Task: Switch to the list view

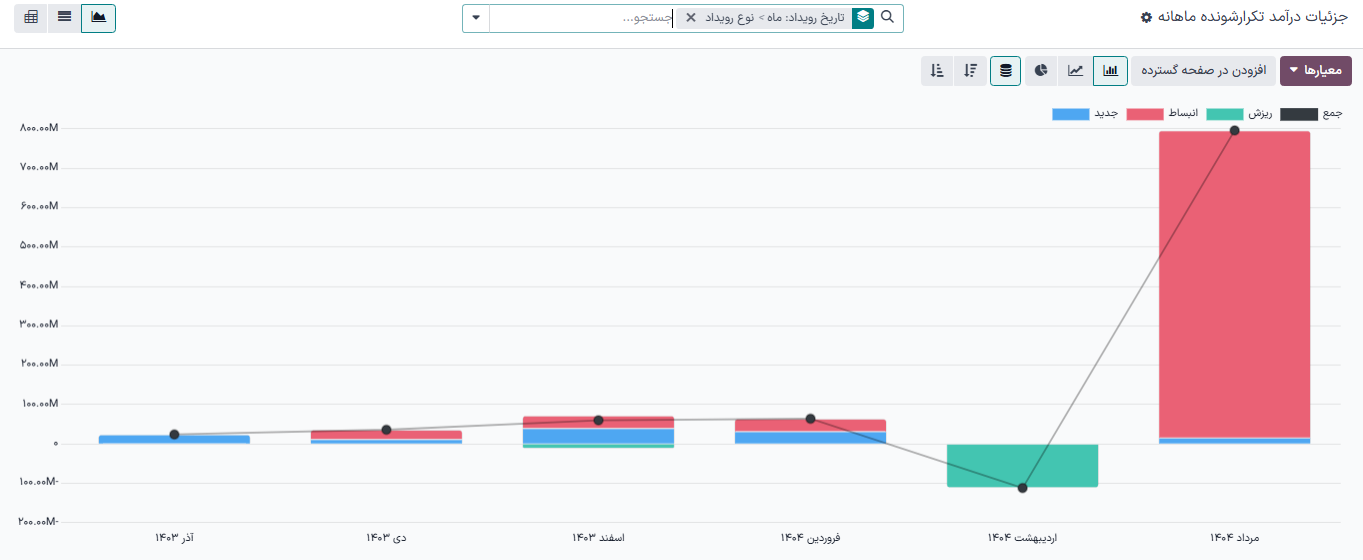Action: (x=64, y=18)
